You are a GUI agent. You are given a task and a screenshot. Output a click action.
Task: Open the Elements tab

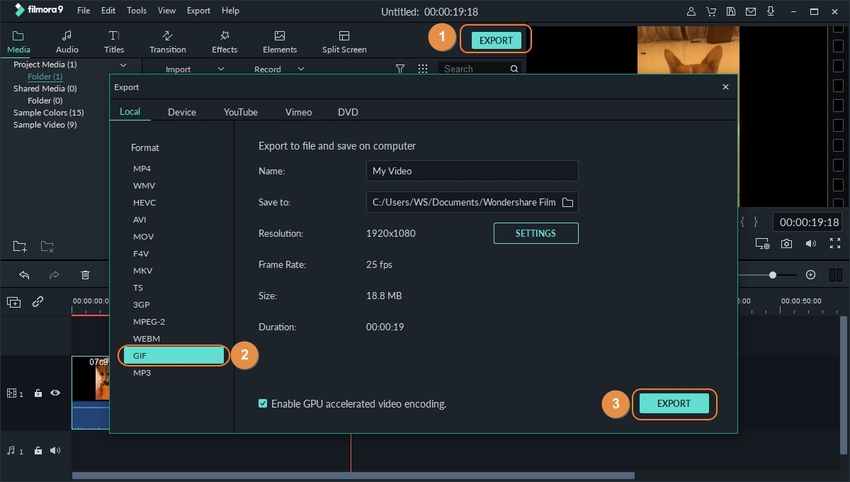point(280,42)
